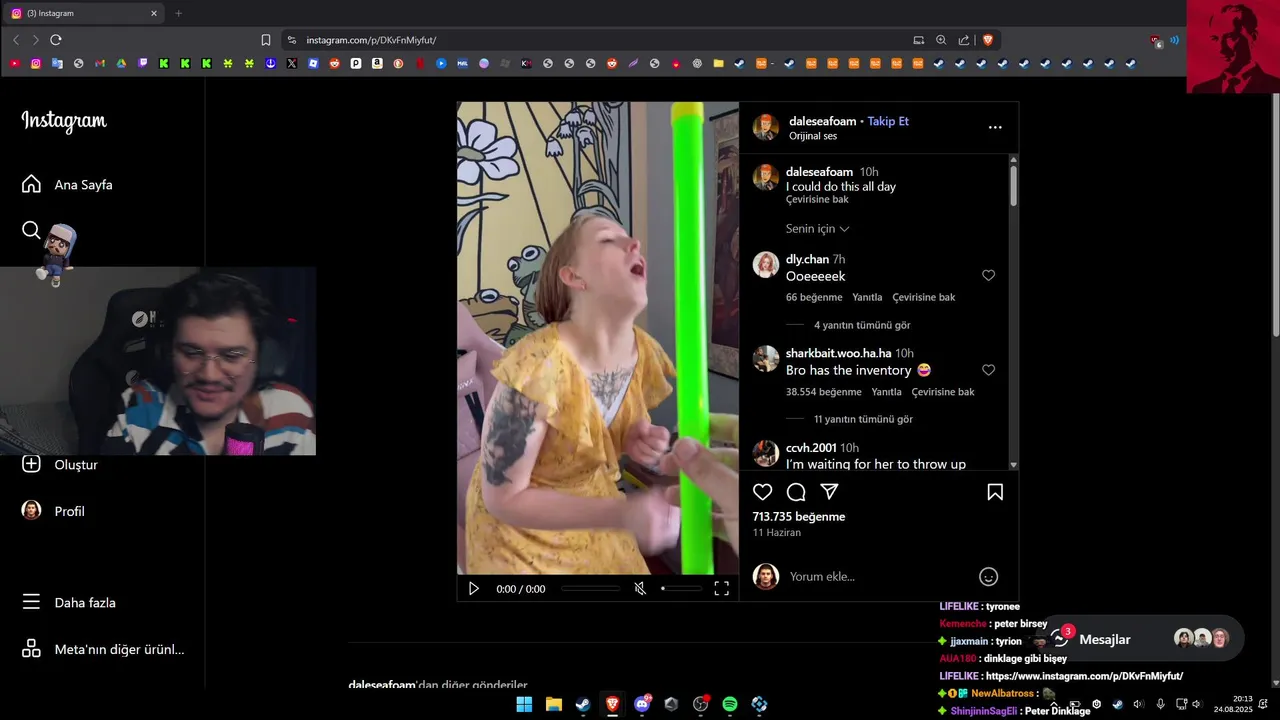1280x720 pixels.
Task: Like sharkbait.woo.ha.ha's comment
Action: pos(988,370)
